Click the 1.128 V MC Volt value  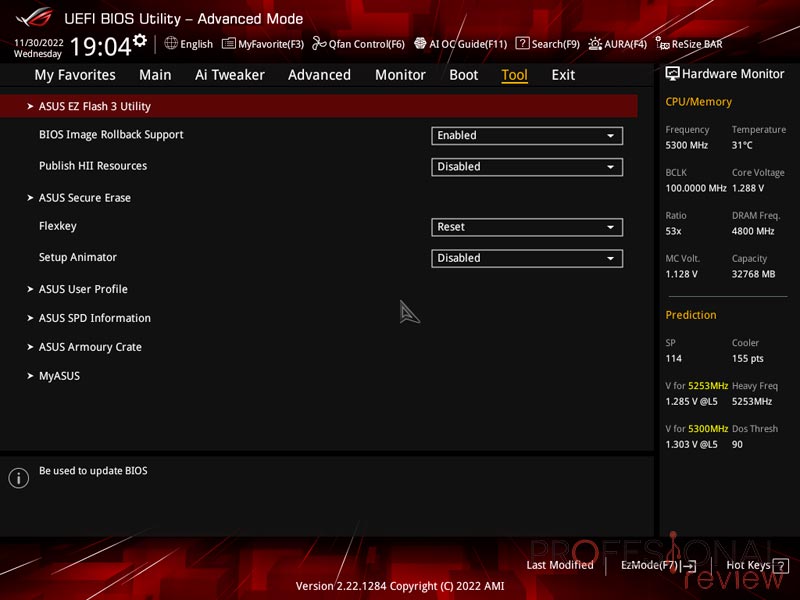click(681, 274)
